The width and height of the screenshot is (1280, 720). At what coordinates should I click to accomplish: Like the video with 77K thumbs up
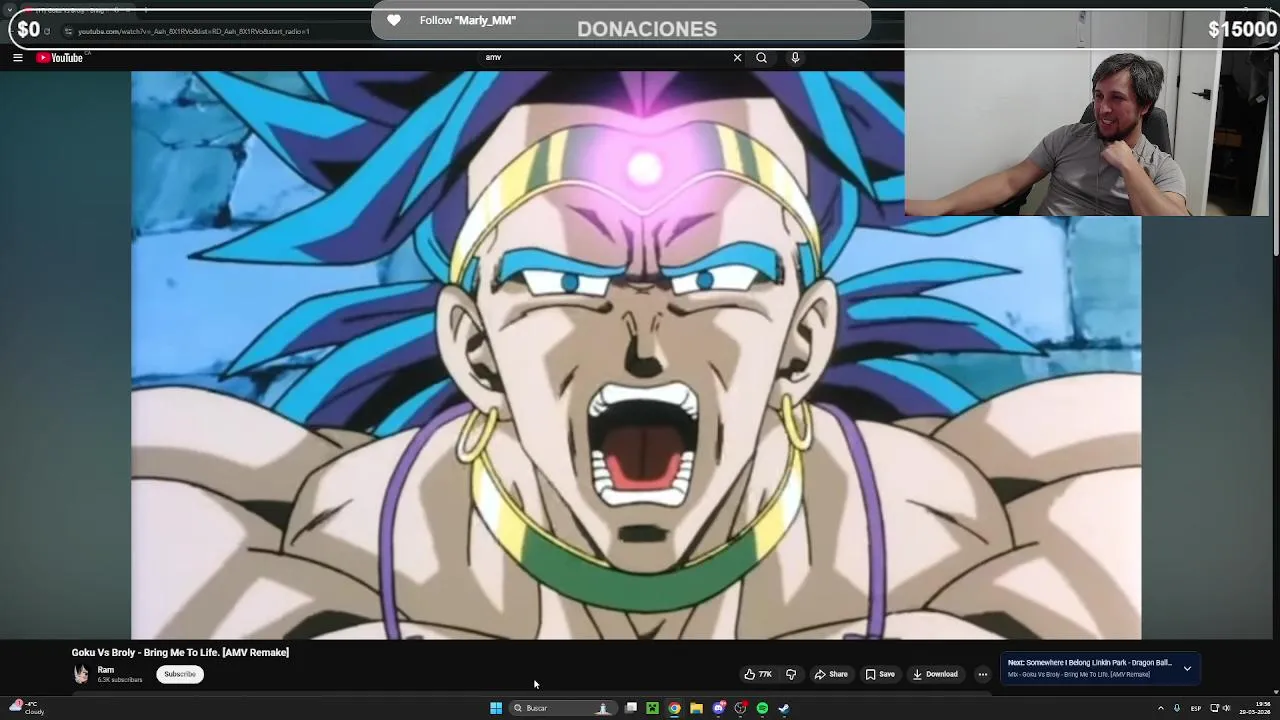click(x=758, y=674)
